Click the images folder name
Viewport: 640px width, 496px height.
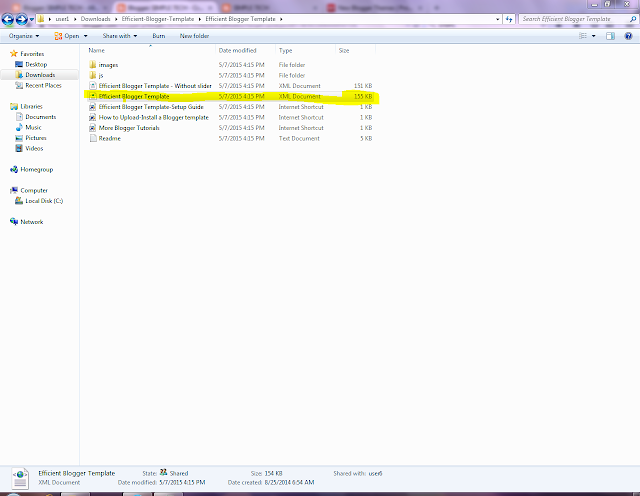[x=108, y=65]
